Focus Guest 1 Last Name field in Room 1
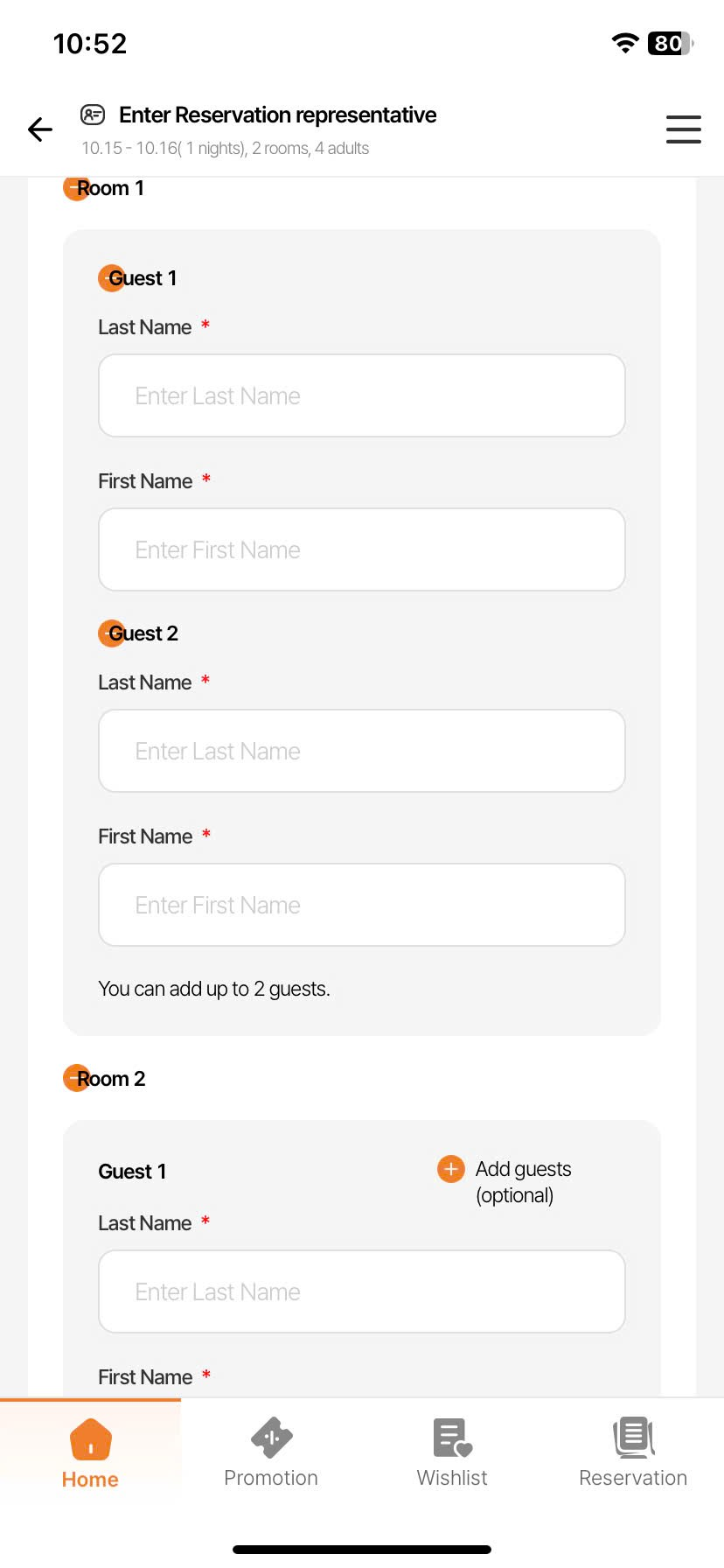 [362, 395]
